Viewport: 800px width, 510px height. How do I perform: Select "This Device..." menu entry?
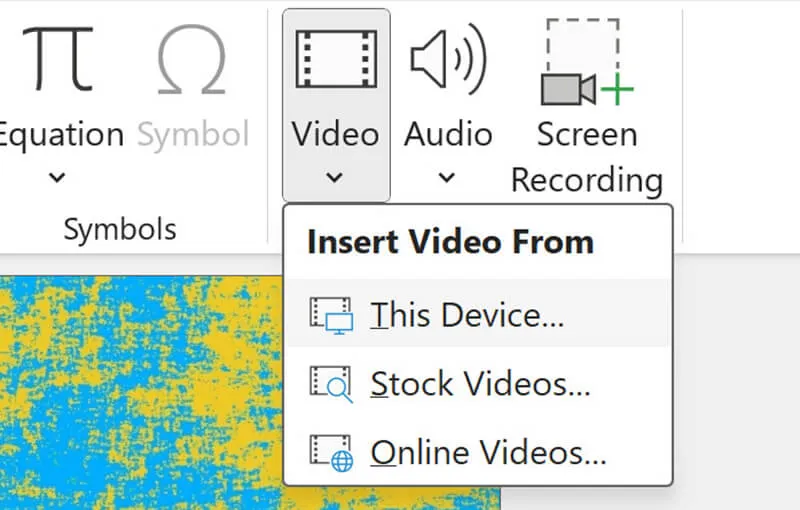(x=467, y=315)
